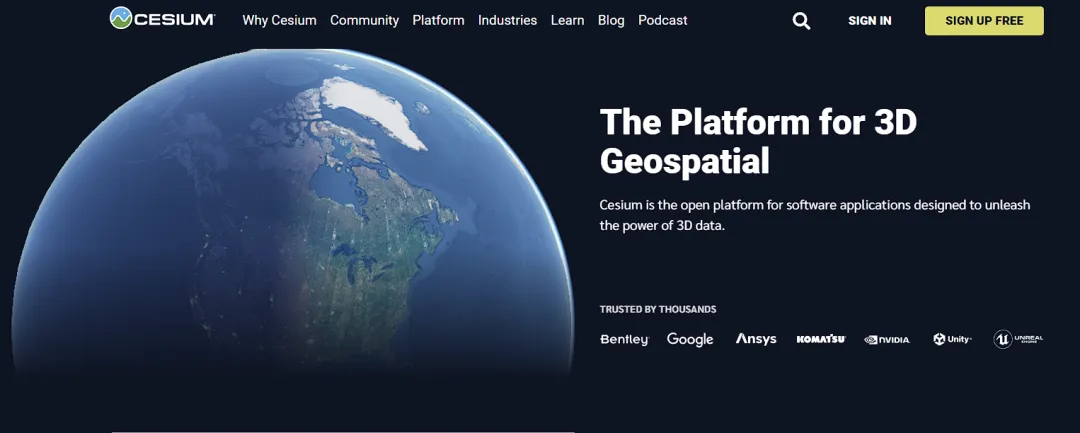Image resolution: width=1080 pixels, height=433 pixels.
Task: Open the Community menu
Action: pyautogui.click(x=364, y=21)
